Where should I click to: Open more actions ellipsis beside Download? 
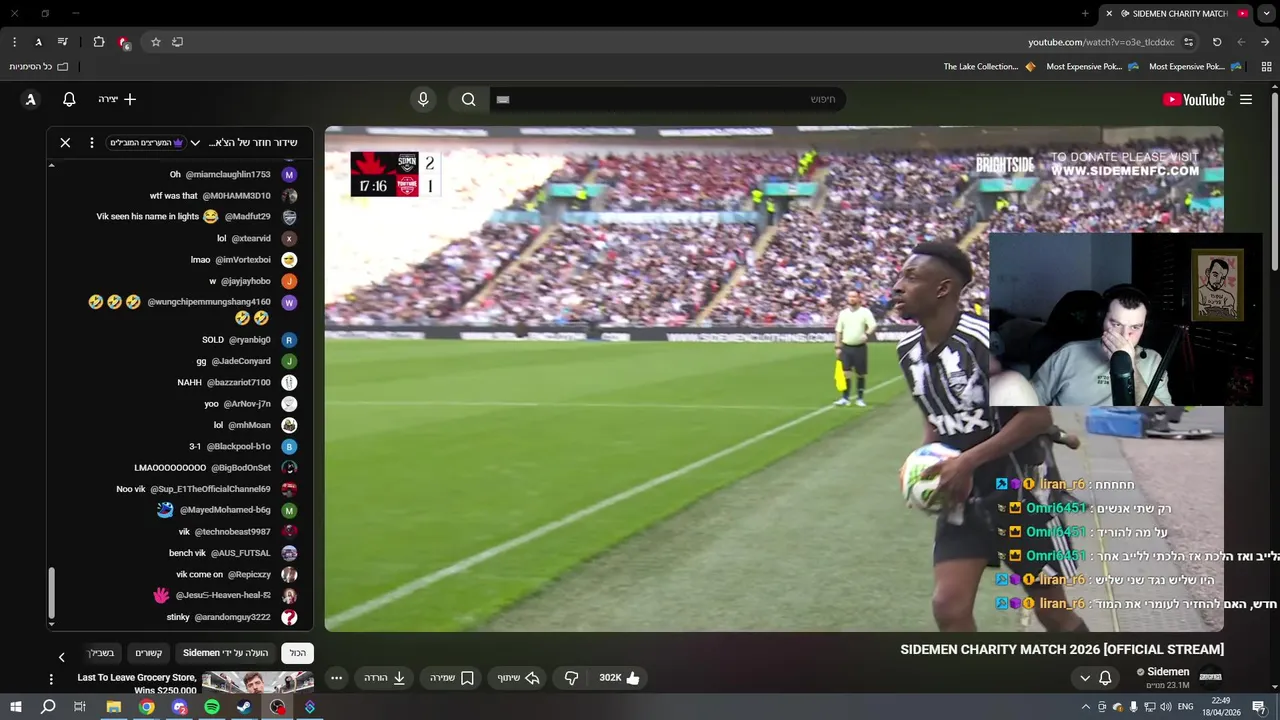tap(336, 678)
